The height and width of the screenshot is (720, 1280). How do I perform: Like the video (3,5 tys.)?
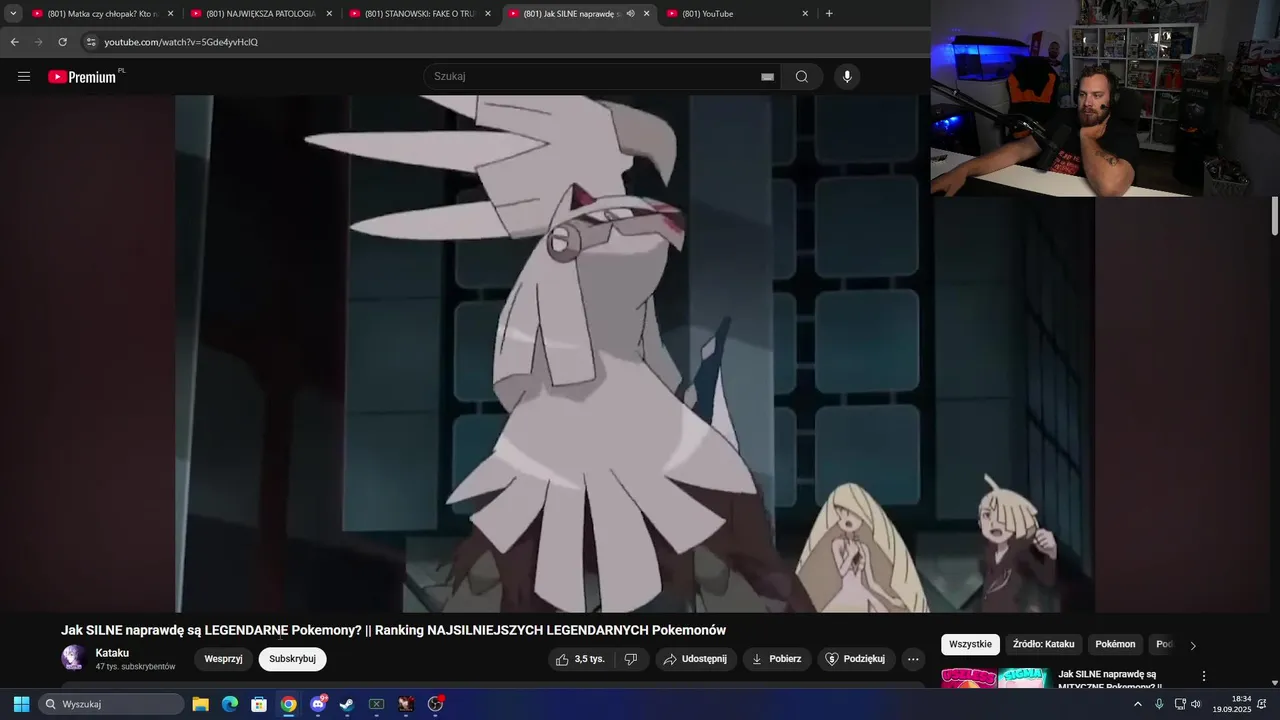580,659
